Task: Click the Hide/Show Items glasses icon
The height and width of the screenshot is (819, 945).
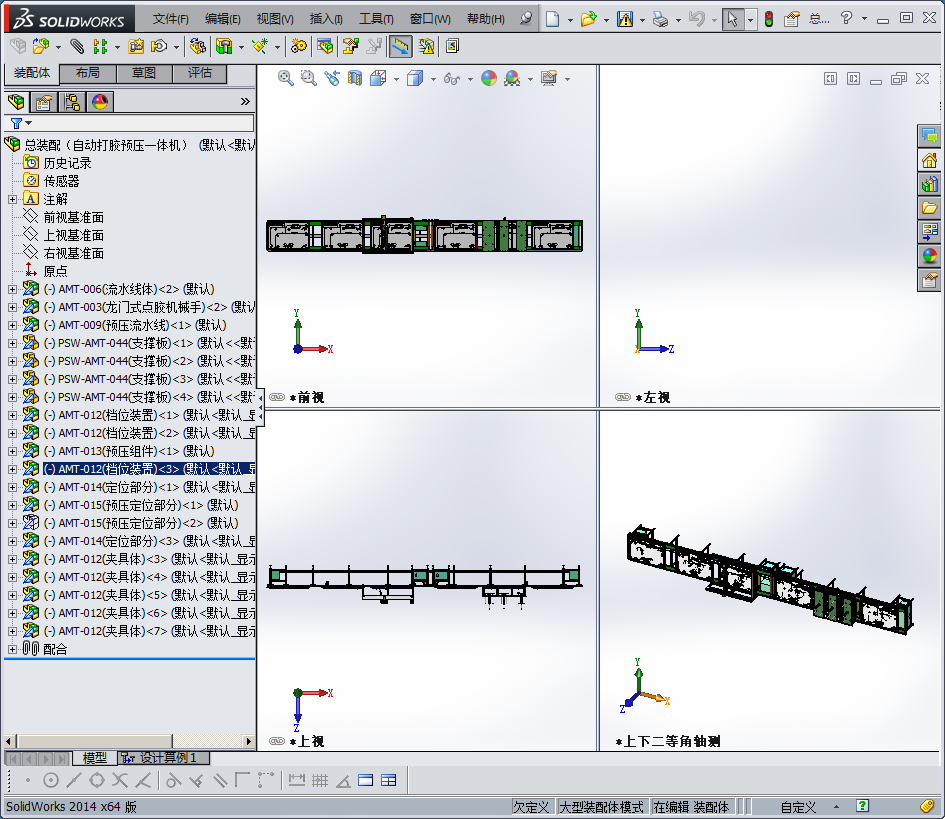Action: click(451, 78)
